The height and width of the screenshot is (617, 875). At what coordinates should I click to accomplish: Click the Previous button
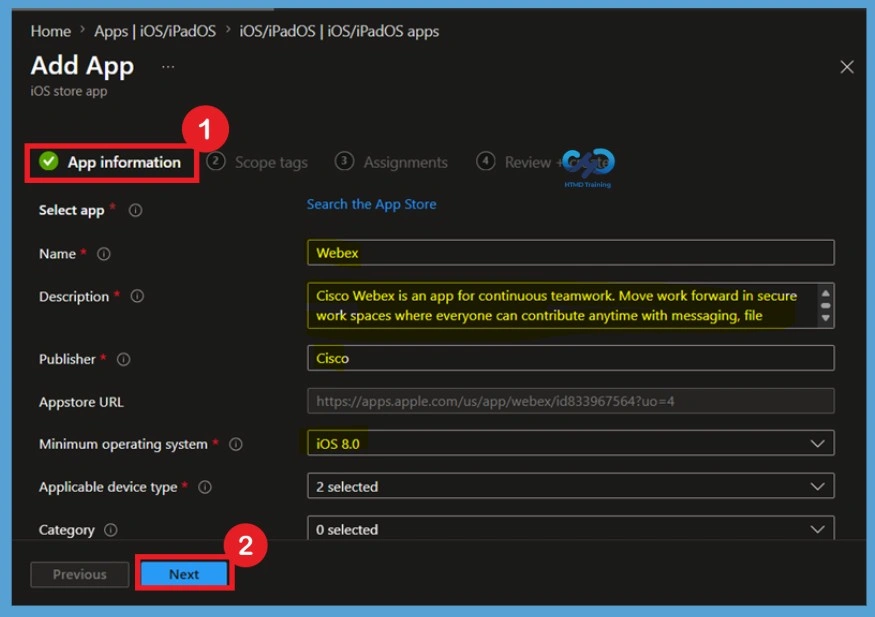pyautogui.click(x=80, y=575)
